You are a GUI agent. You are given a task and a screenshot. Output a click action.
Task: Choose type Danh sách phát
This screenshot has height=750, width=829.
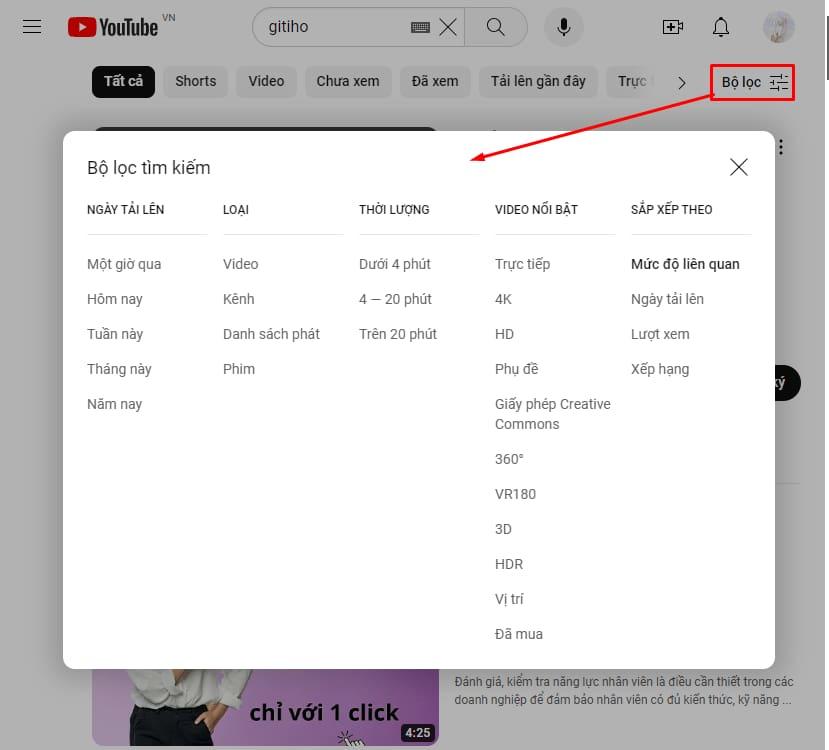tap(271, 334)
